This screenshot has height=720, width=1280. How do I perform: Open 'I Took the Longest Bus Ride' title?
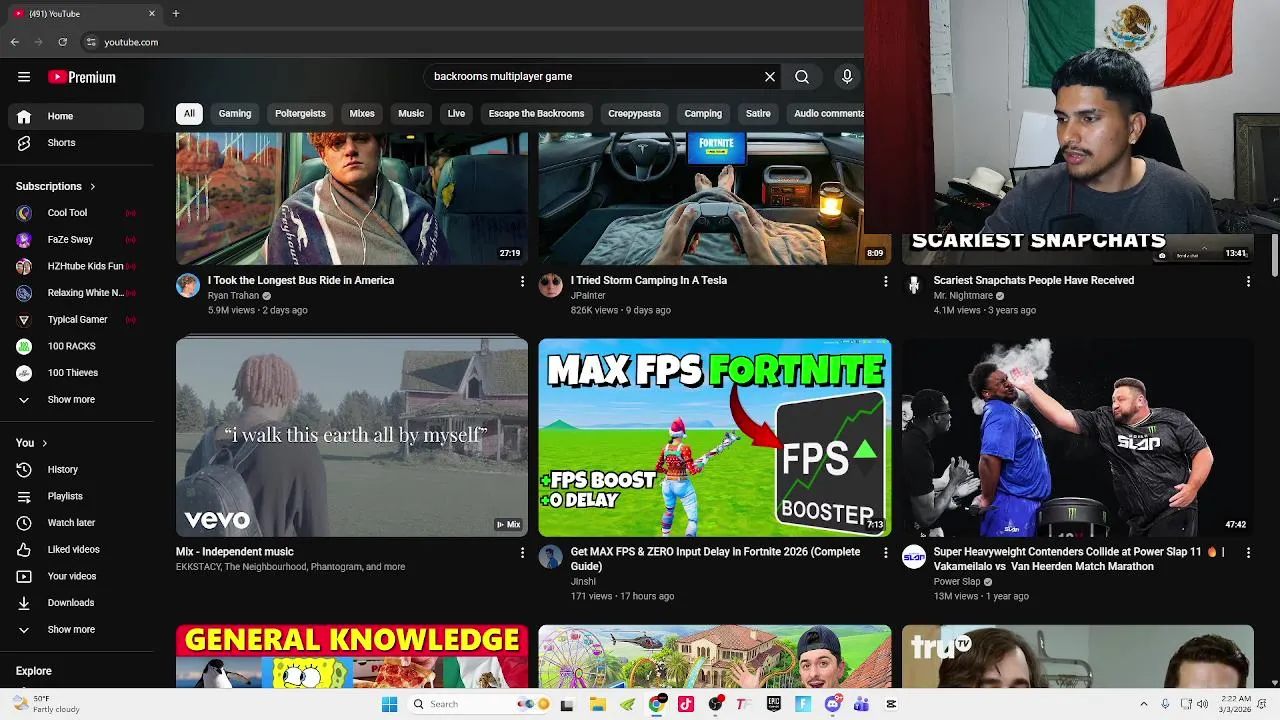click(x=301, y=281)
